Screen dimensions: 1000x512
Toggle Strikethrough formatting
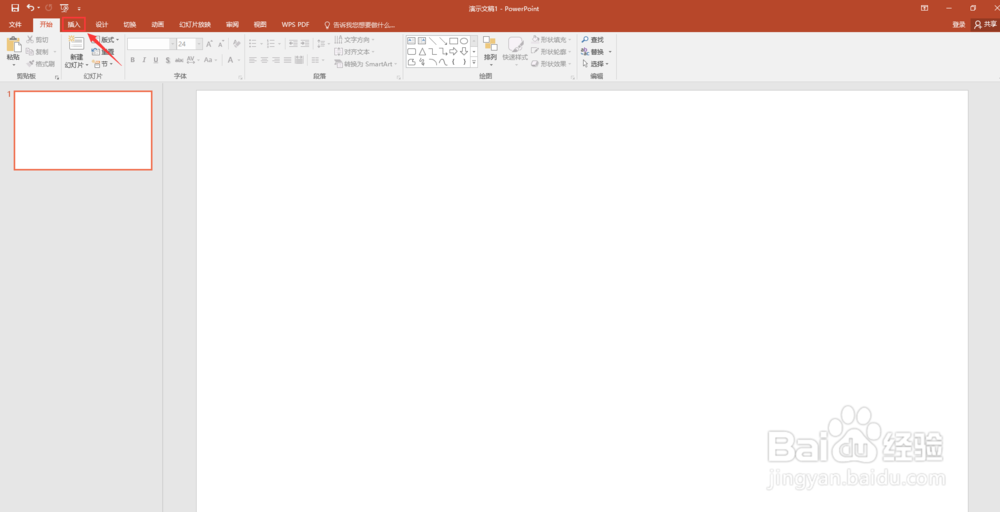(179, 60)
